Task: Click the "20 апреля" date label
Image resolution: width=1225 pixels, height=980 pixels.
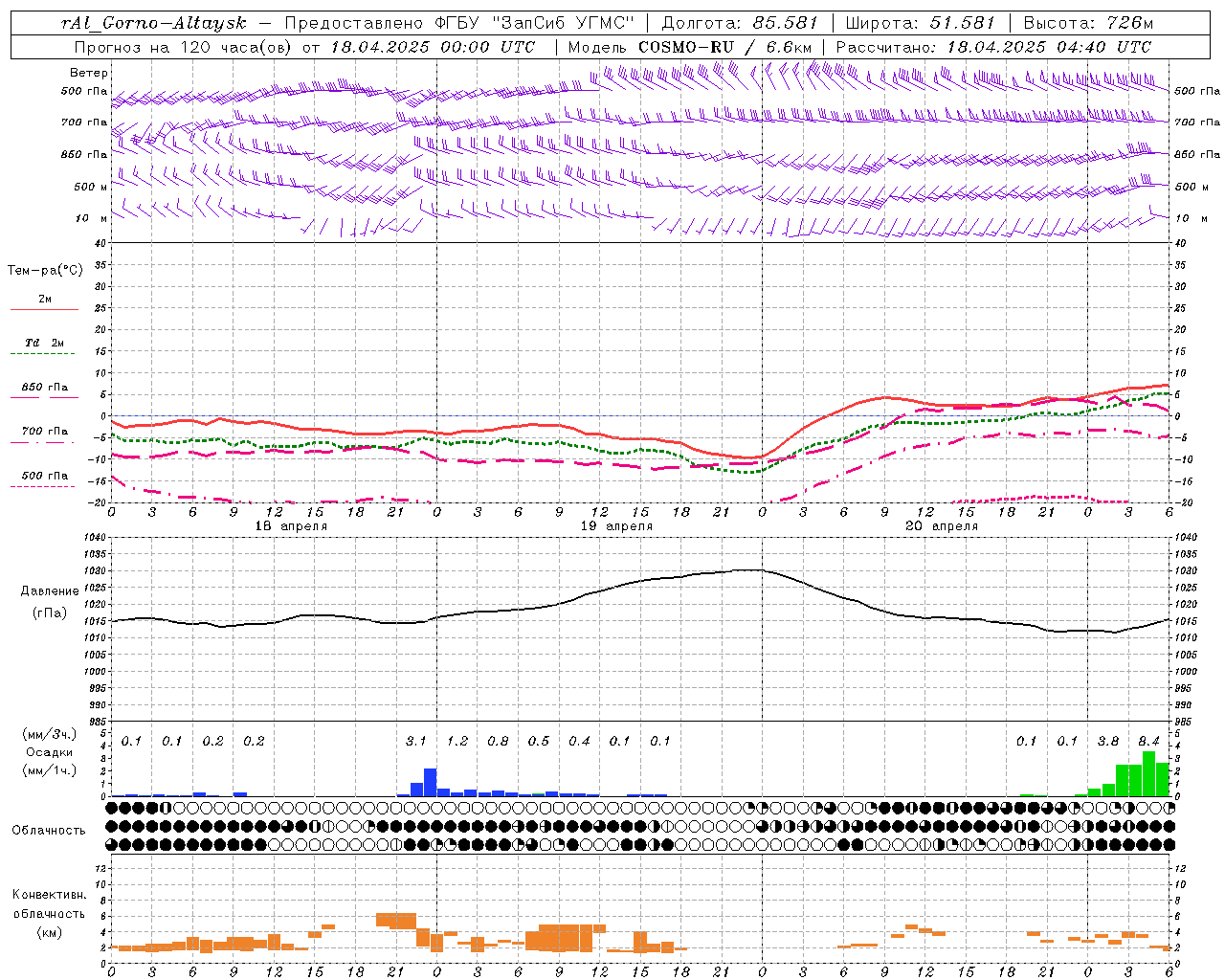Action: [x=942, y=526]
